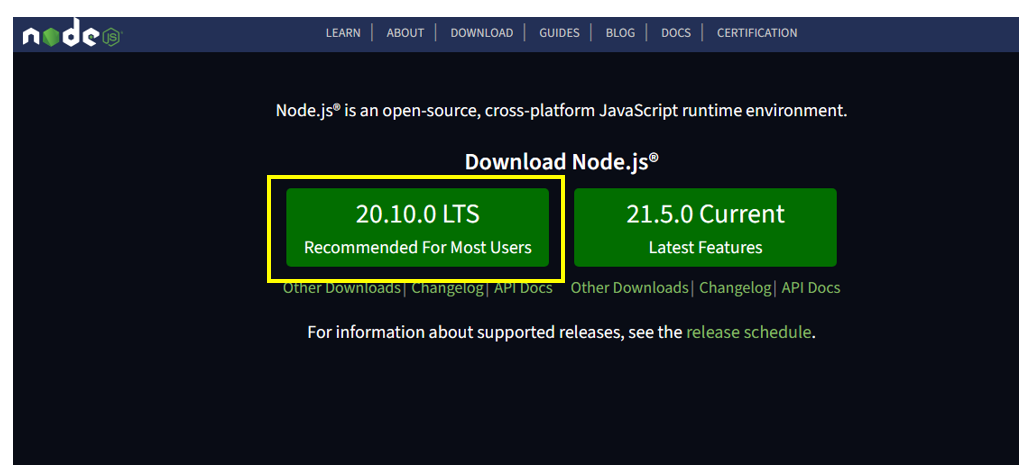Open API Docs under 20.10.0 LTS
The height and width of the screenshot is (476, 1029).
pos(523,288)
